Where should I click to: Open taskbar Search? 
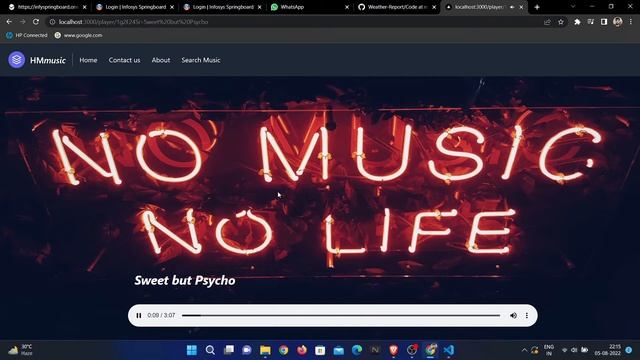point(210,350)
